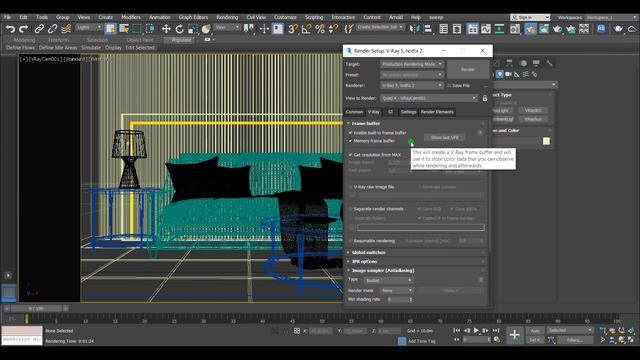
Task: Toggle the Percent Snap icon
Action: 320,29
